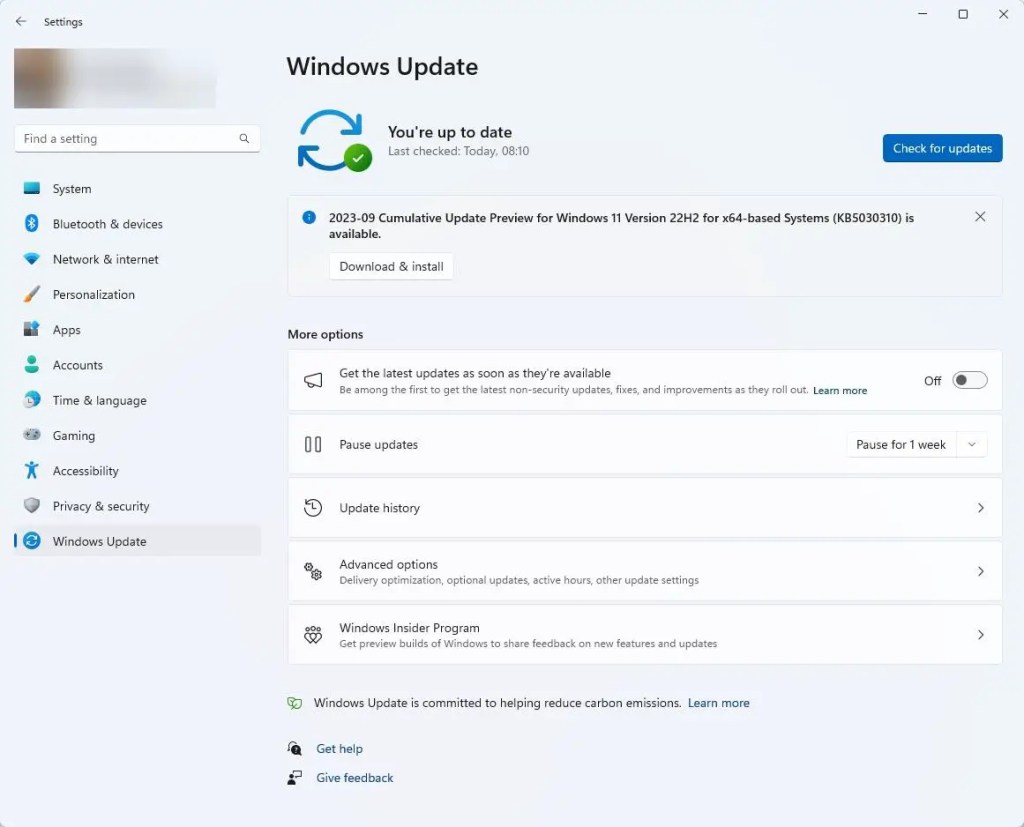Click the Gaming controller icon
Screen dimensions: 1024x827
click(31, 435)
